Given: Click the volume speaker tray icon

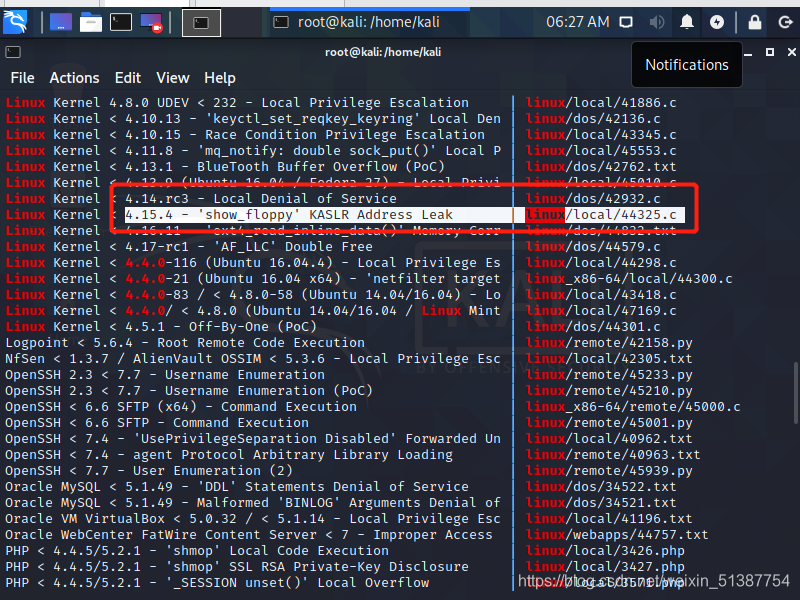Looking at the screenshot, I should (657, 22).
